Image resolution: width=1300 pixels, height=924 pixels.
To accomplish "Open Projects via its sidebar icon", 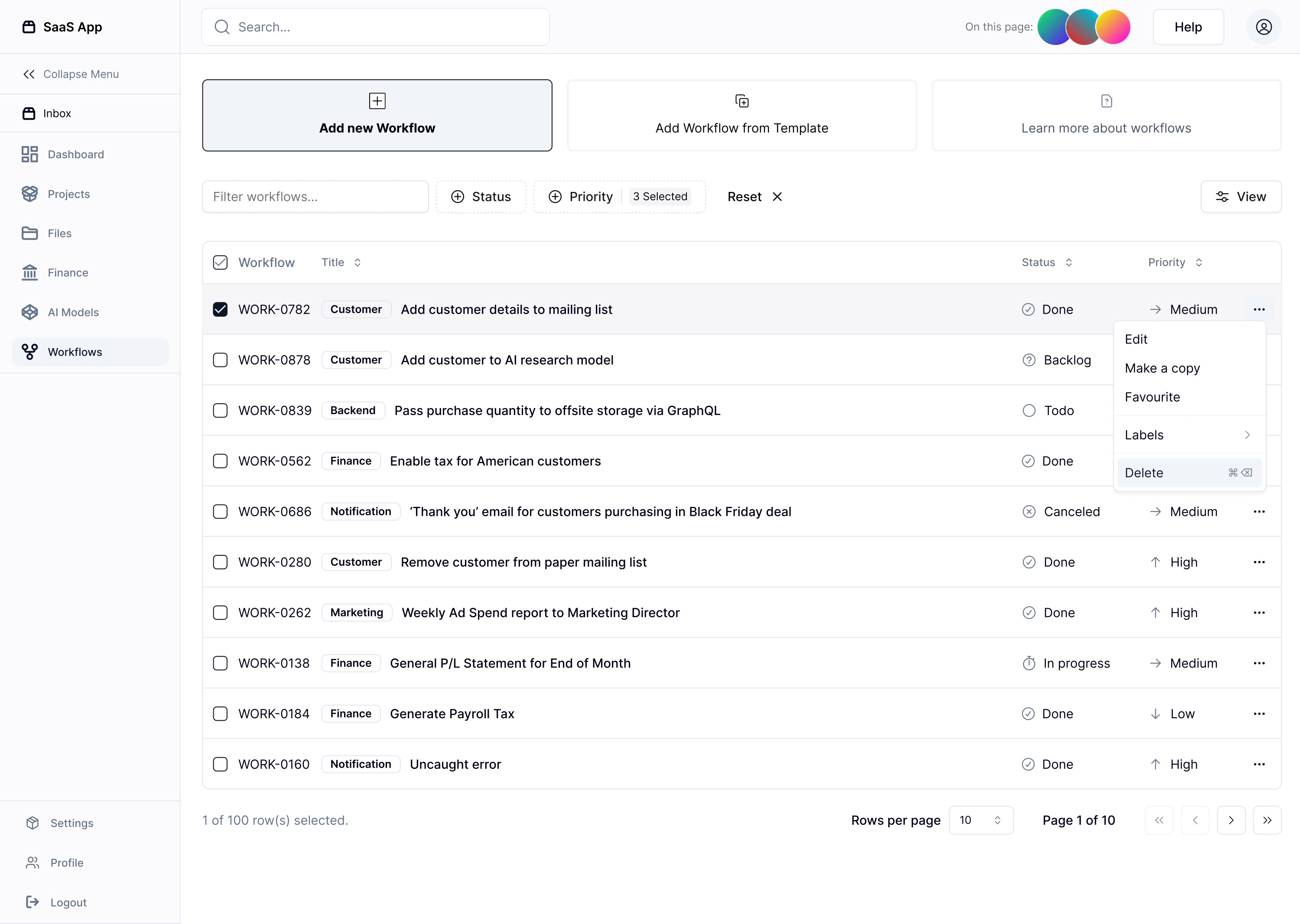I will point(29,194).
